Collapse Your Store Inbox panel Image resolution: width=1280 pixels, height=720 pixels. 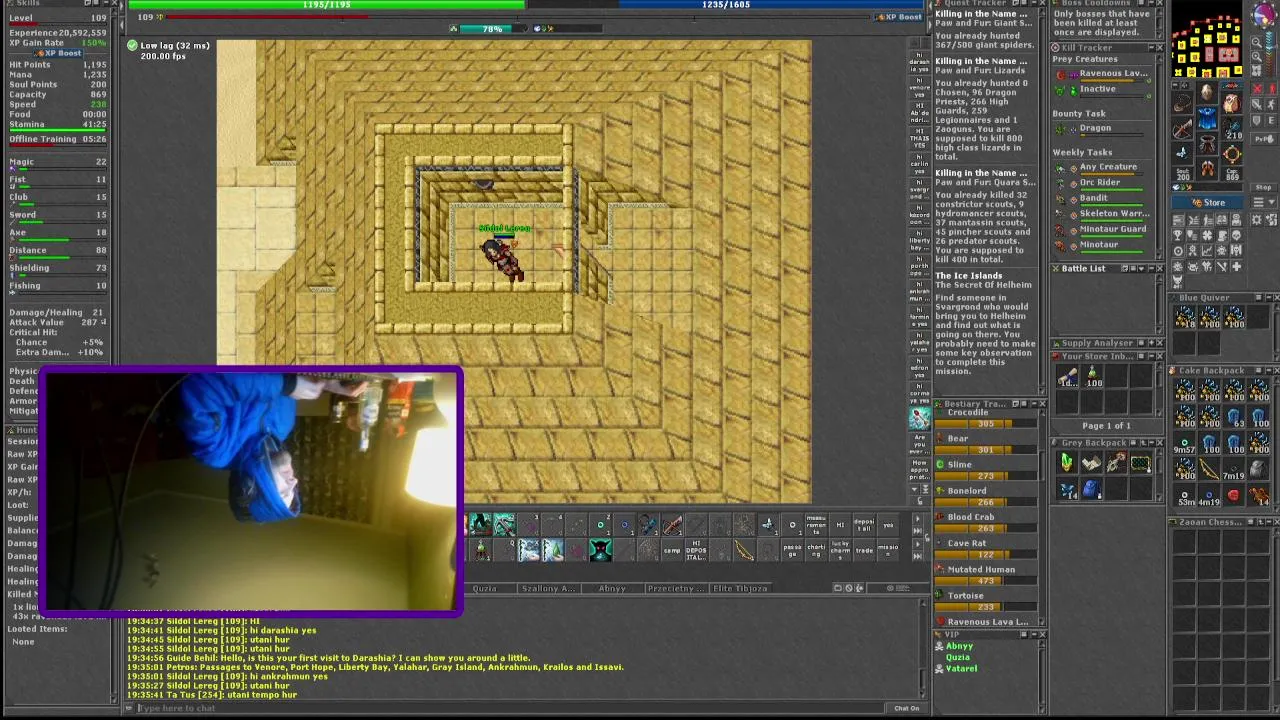point(1152,356)
